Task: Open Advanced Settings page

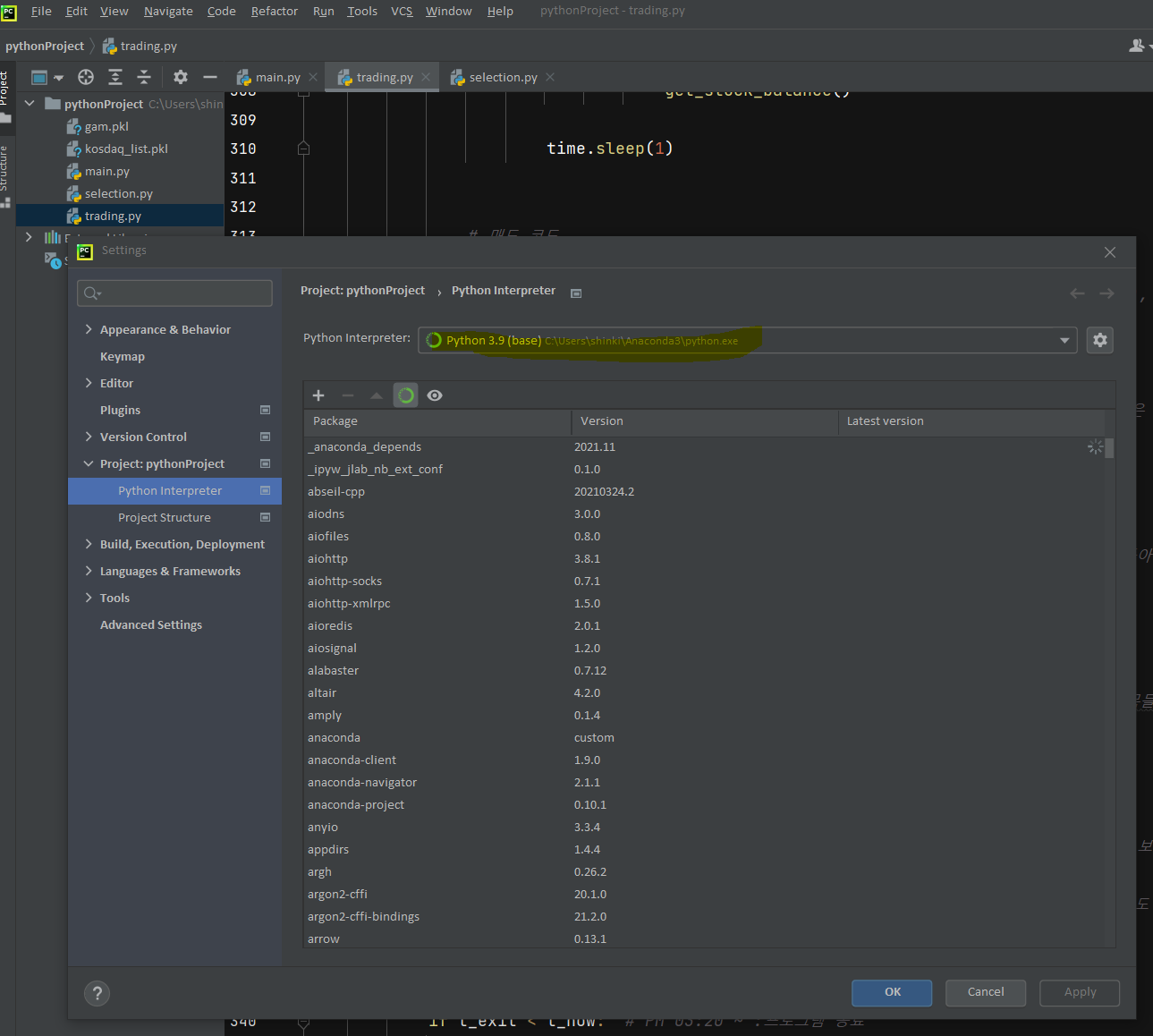Action: click(151, 624)
